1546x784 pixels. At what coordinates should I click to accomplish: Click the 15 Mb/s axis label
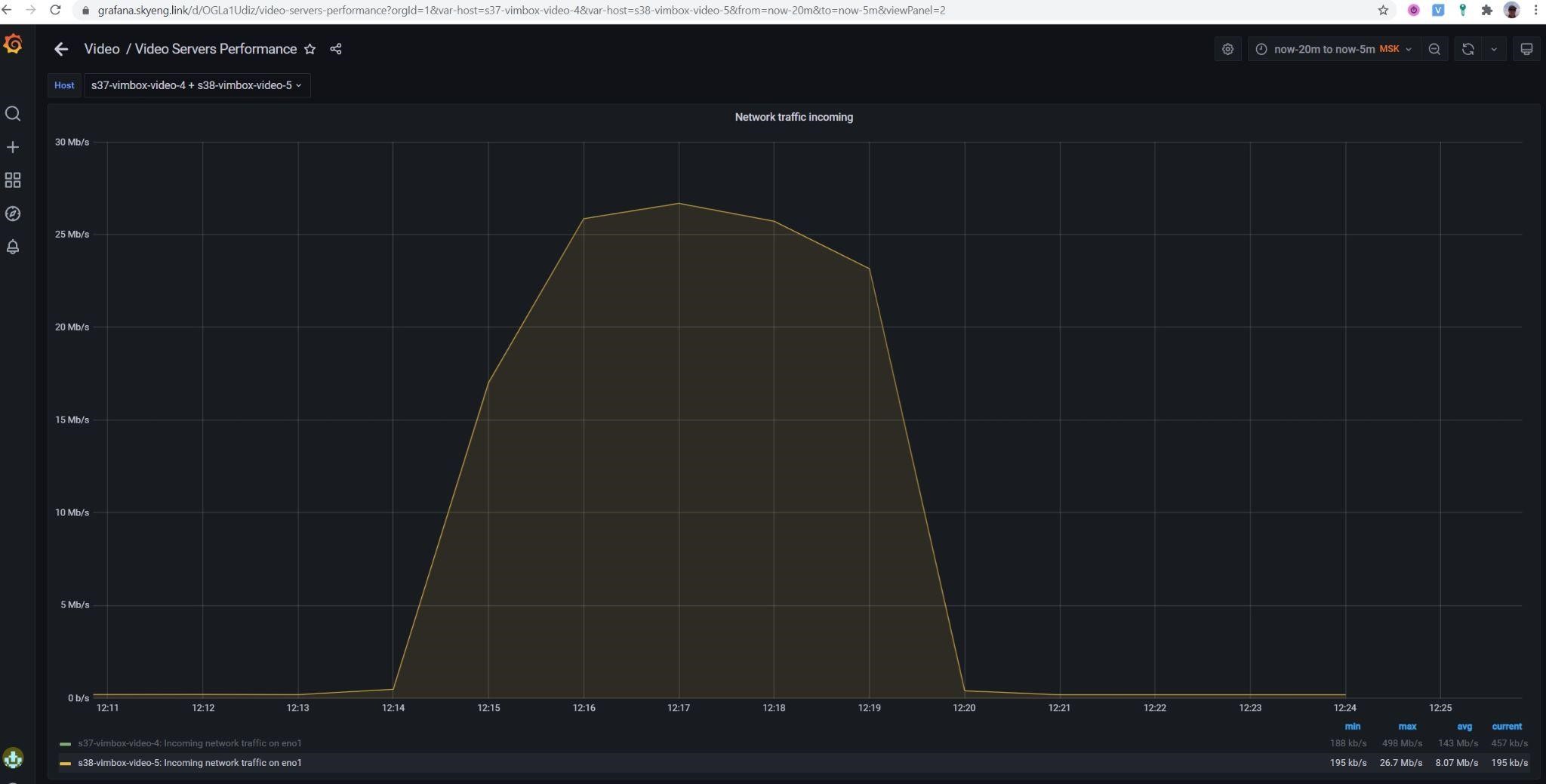coord(72,420)
